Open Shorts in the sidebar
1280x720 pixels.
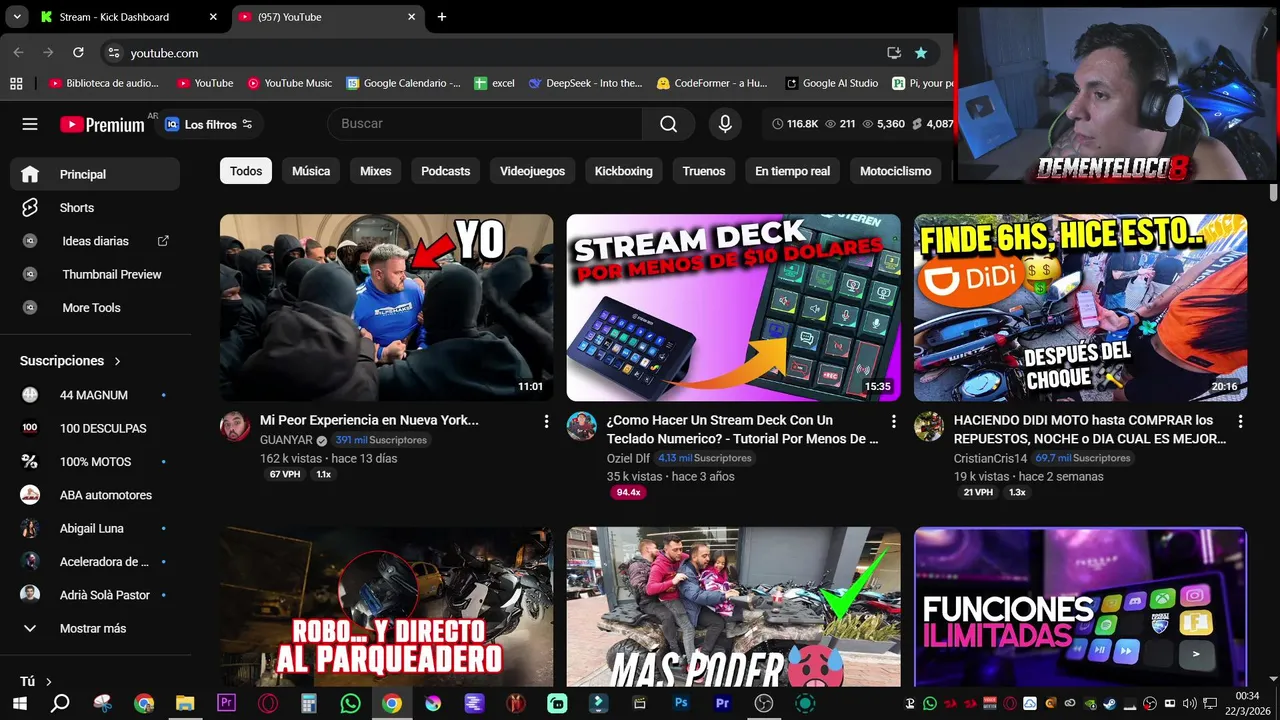click(95, 208)
